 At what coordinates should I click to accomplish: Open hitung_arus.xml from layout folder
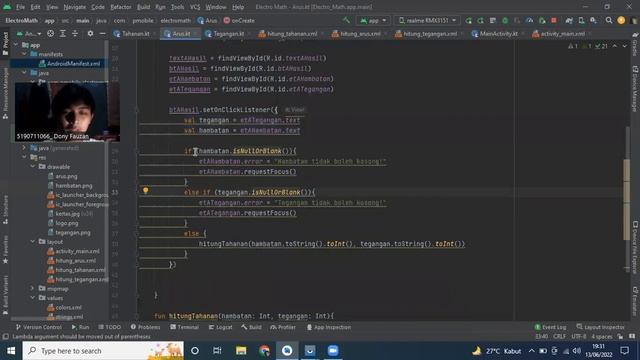coord(76,261)
